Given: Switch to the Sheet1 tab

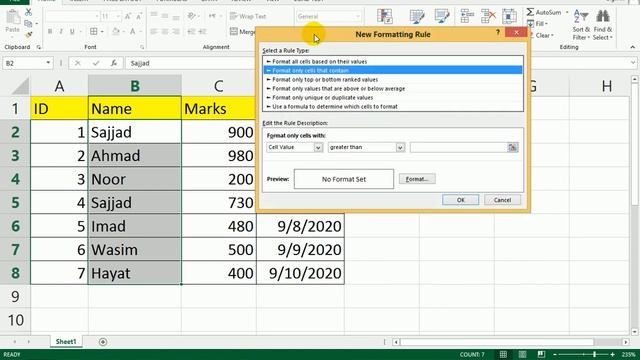Looking at the screenshot, I should coord(66,342).
